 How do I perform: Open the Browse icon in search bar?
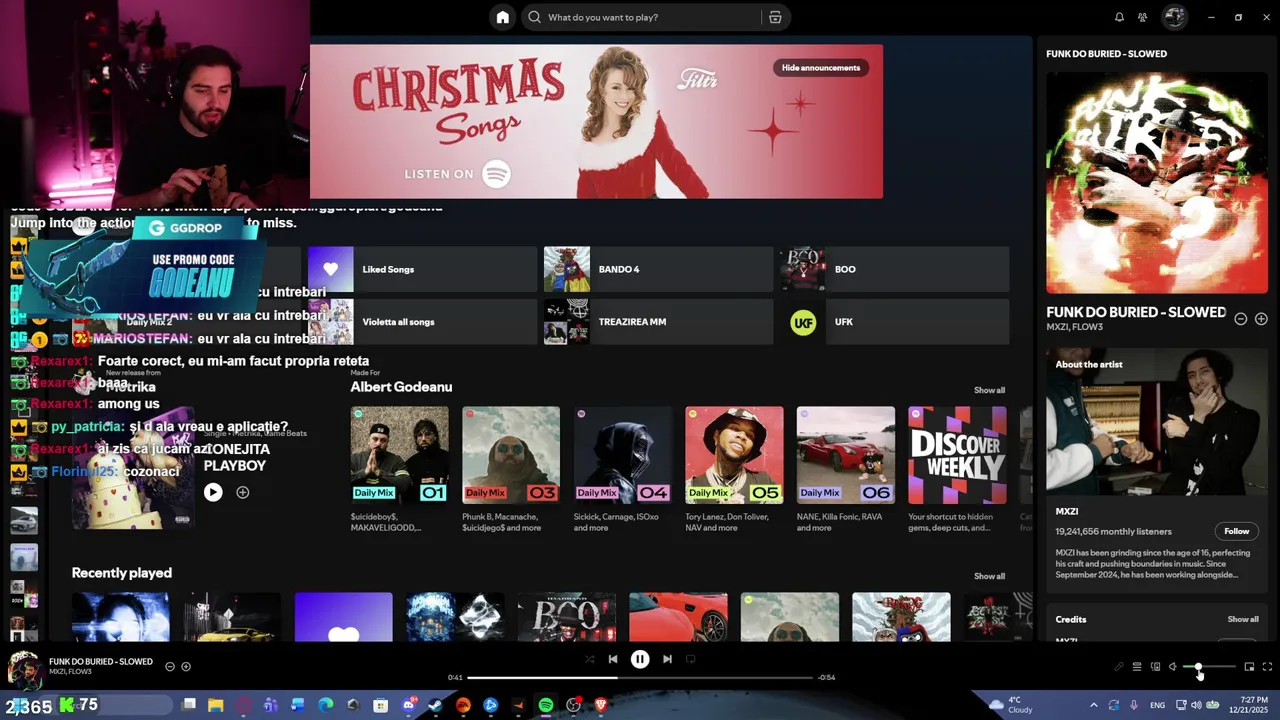tap(775, 17)
